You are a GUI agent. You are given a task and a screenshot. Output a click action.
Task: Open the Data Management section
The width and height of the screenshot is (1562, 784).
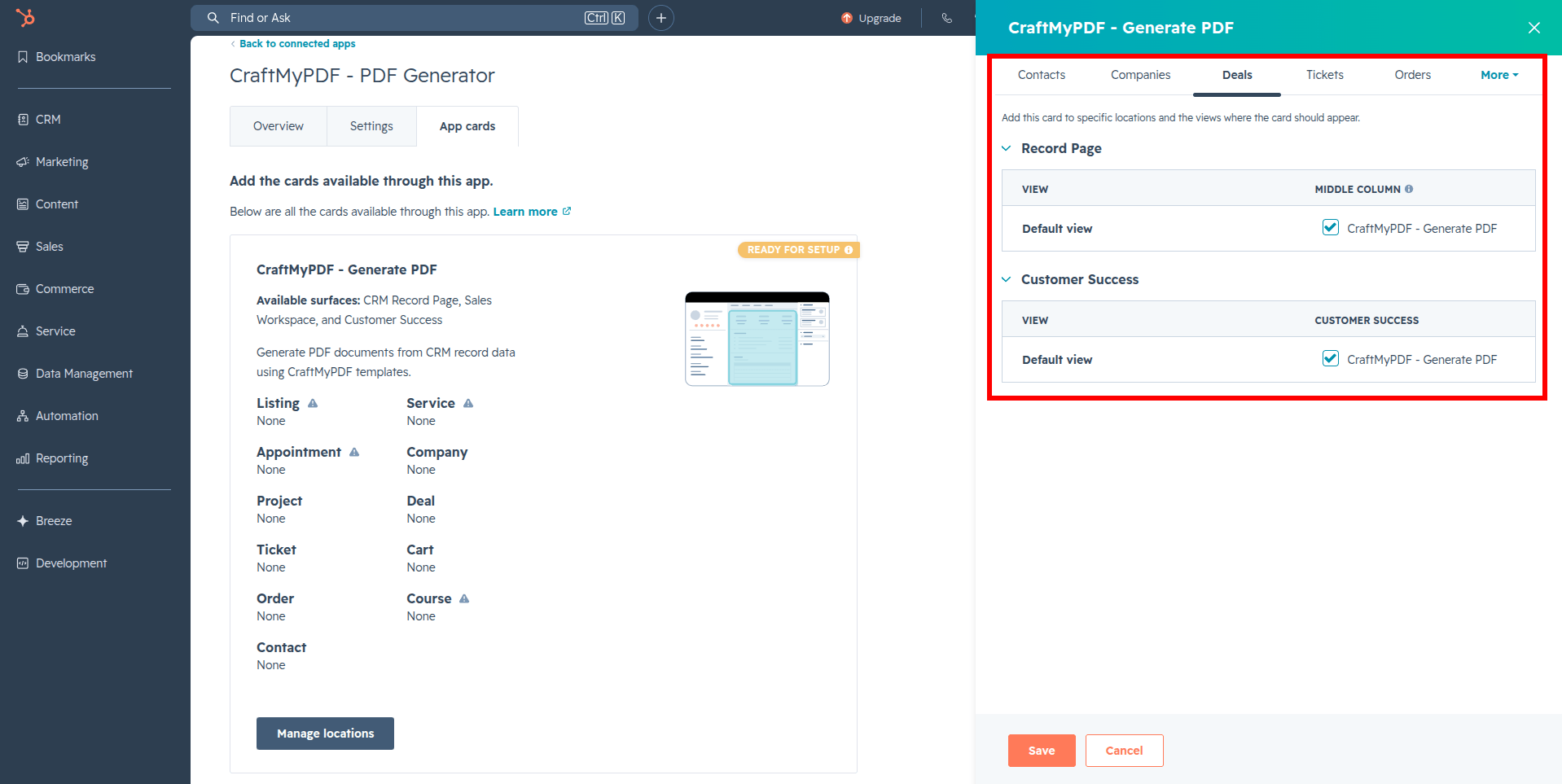[x=75, y=374]
